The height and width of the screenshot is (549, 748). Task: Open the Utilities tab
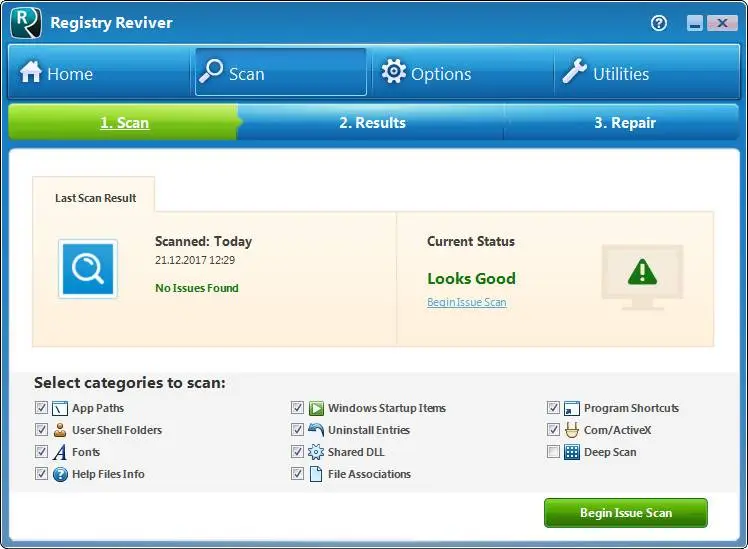click(647, 72)
